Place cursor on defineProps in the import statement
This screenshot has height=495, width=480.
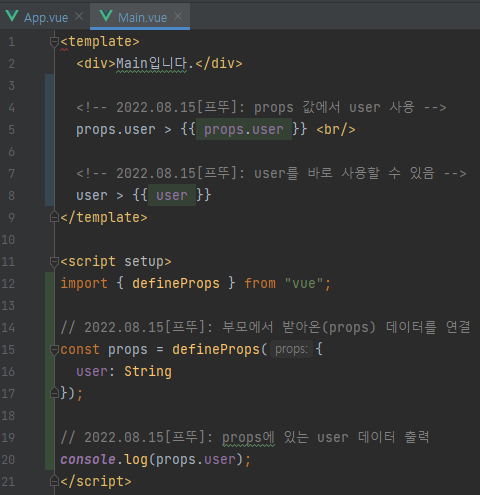[176, 284]
